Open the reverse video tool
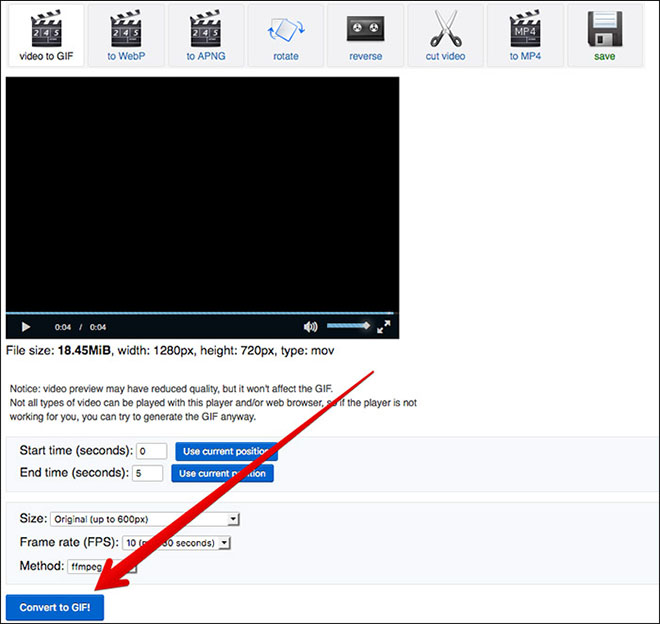Screen dimensions: 660x624 (x=365, y=35)
